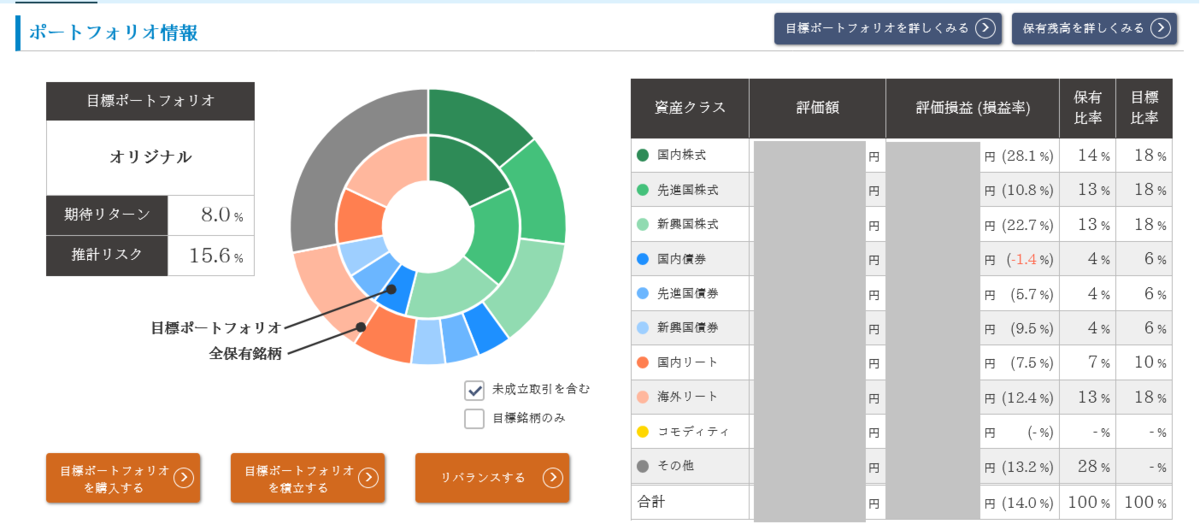Select the 新興国株式 row label

688,225
